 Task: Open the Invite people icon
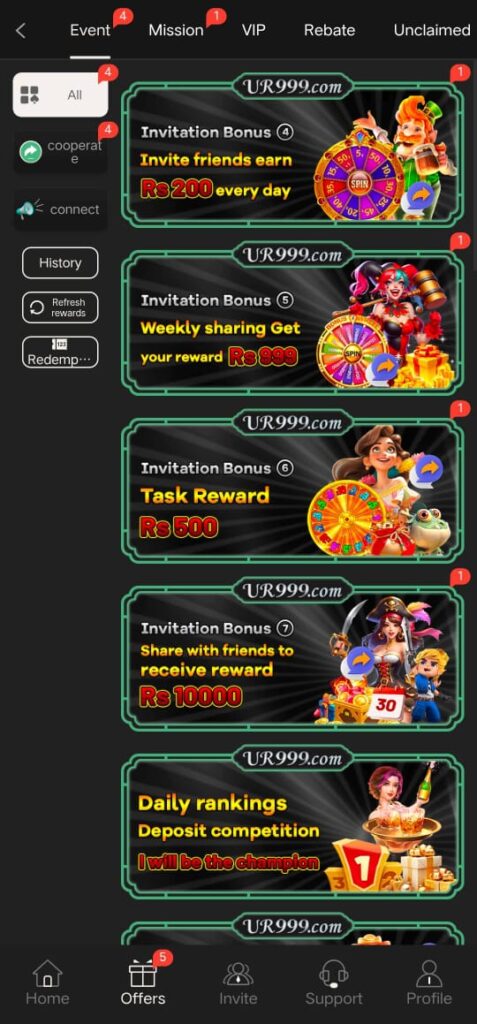click(x=238, y=974)
